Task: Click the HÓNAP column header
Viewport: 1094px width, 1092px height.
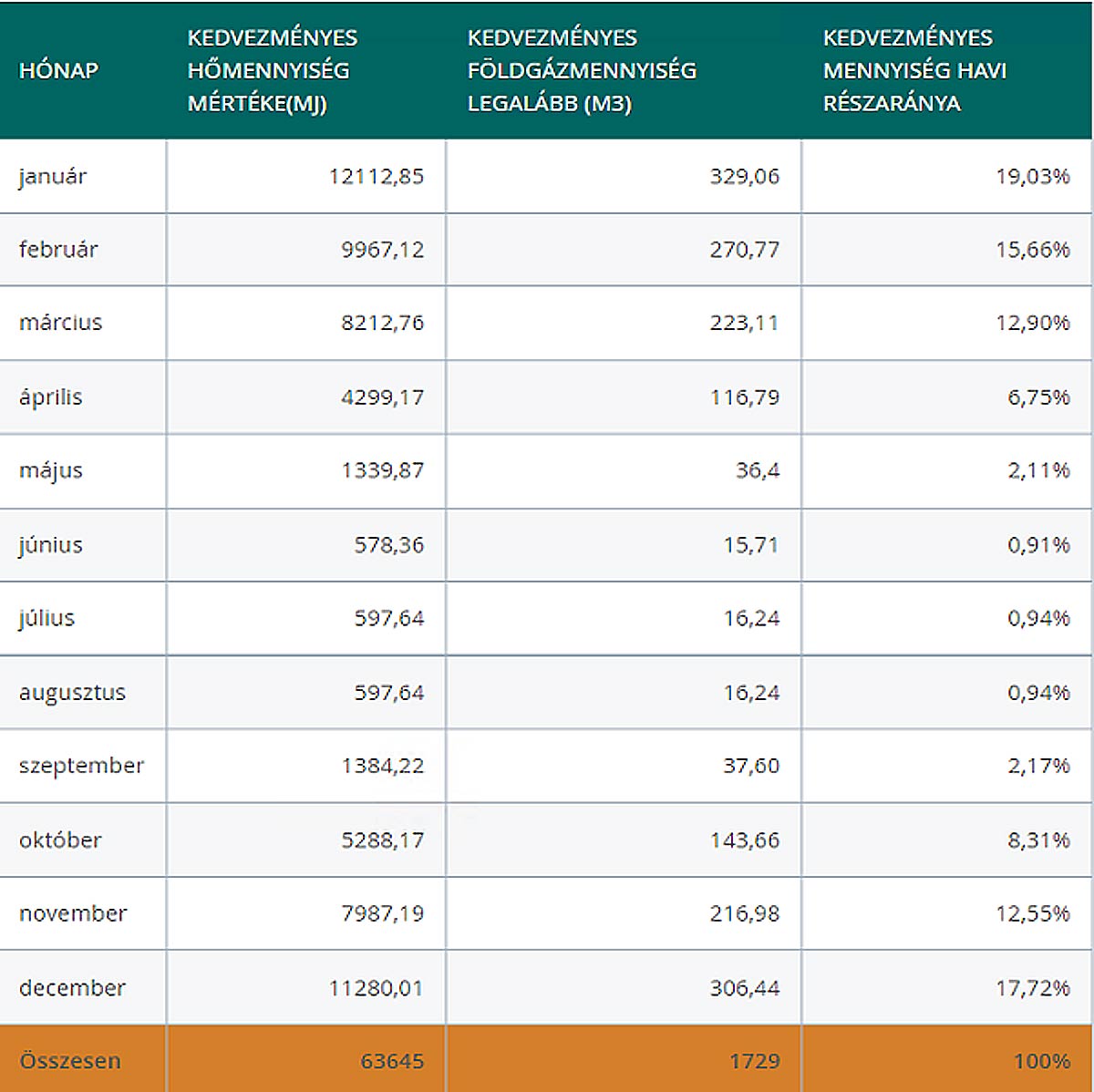Action: [58, 70]
